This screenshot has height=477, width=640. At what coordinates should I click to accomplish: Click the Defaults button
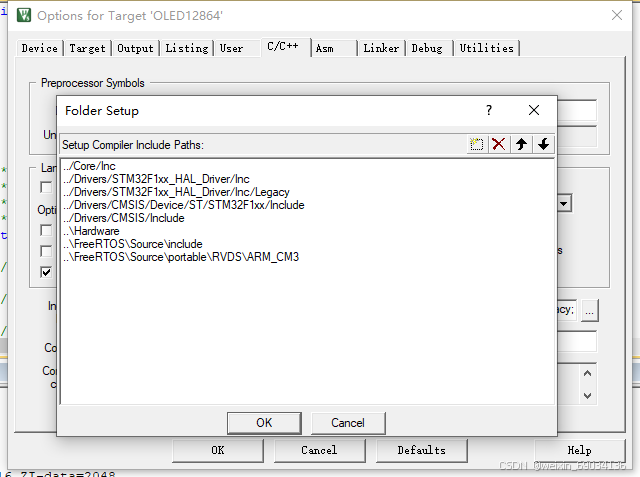[x=422, y=450]
